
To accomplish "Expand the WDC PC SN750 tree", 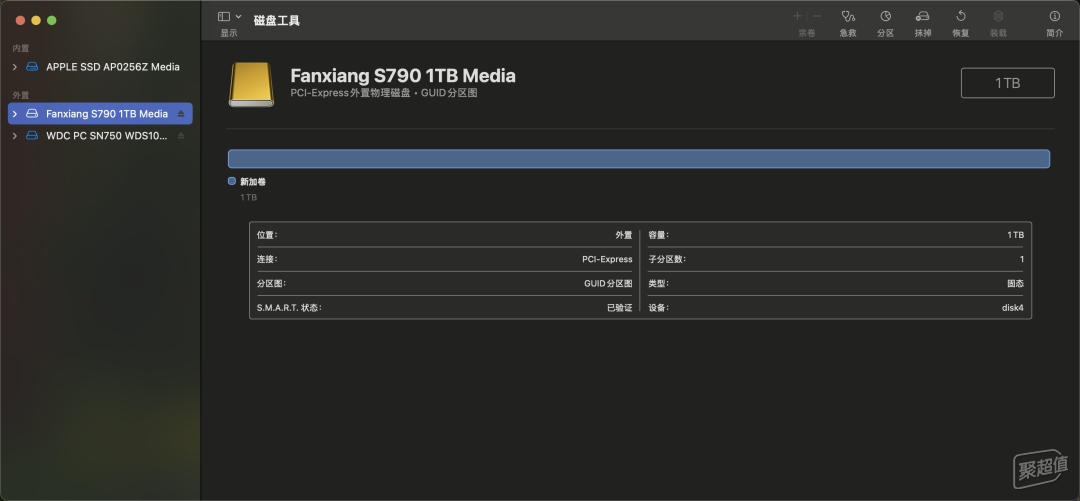I will tap(15, 135).
